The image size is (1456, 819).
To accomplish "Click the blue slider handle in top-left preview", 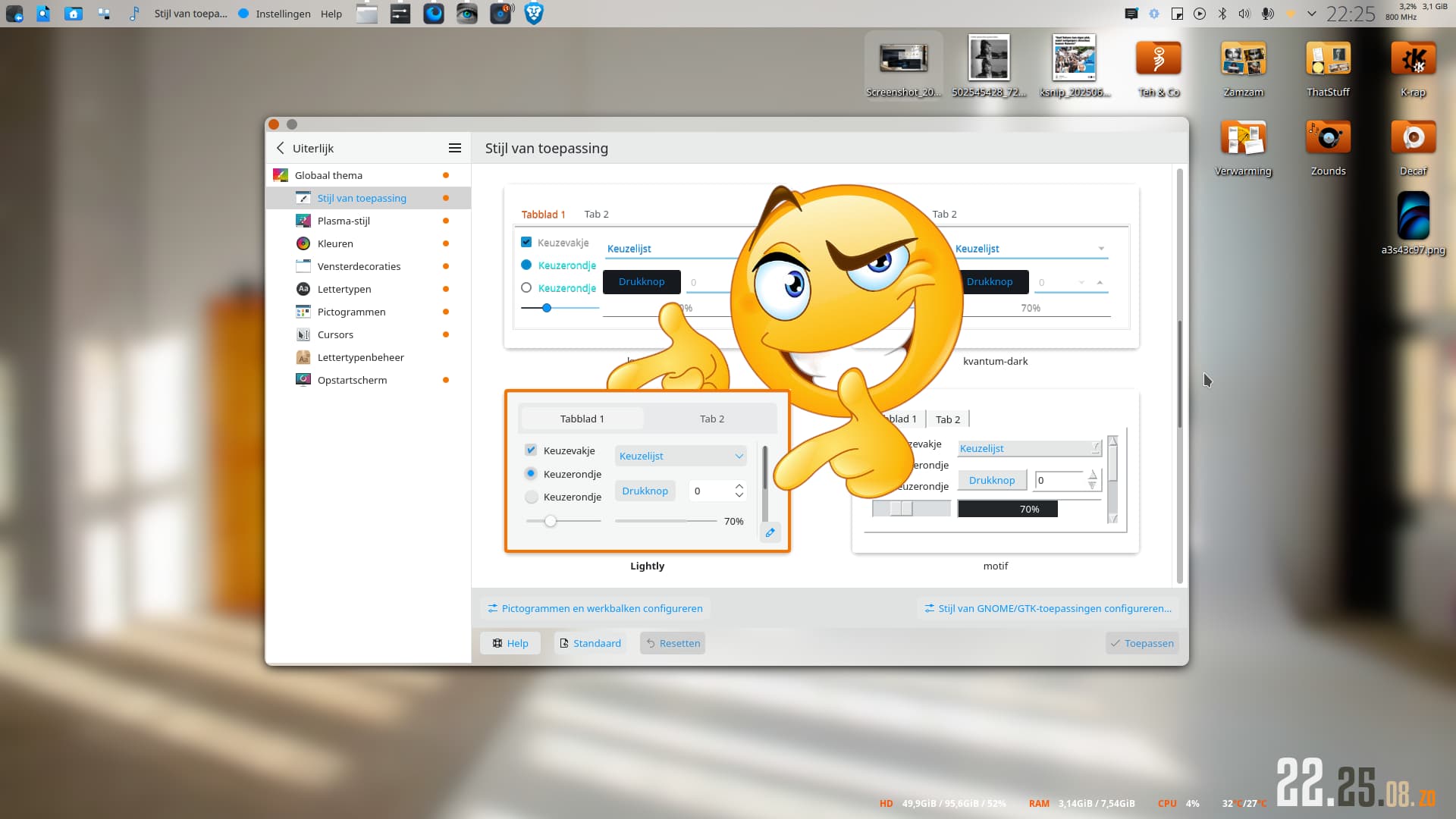I will (x=547, y=308).
